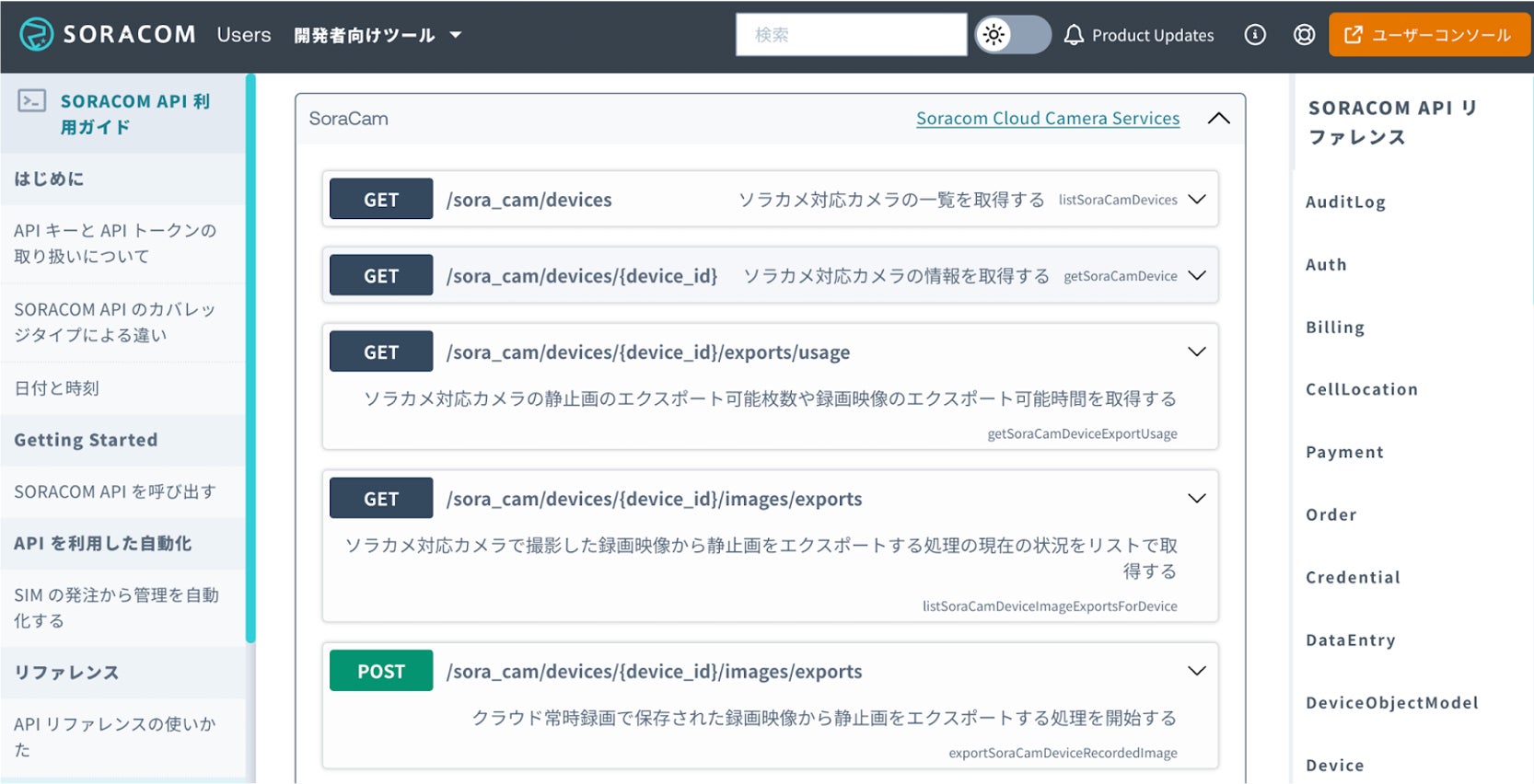Collapse the SoraCam section chevron
The width and height of the screenshot is (1534, 784).
[1218, 119]
